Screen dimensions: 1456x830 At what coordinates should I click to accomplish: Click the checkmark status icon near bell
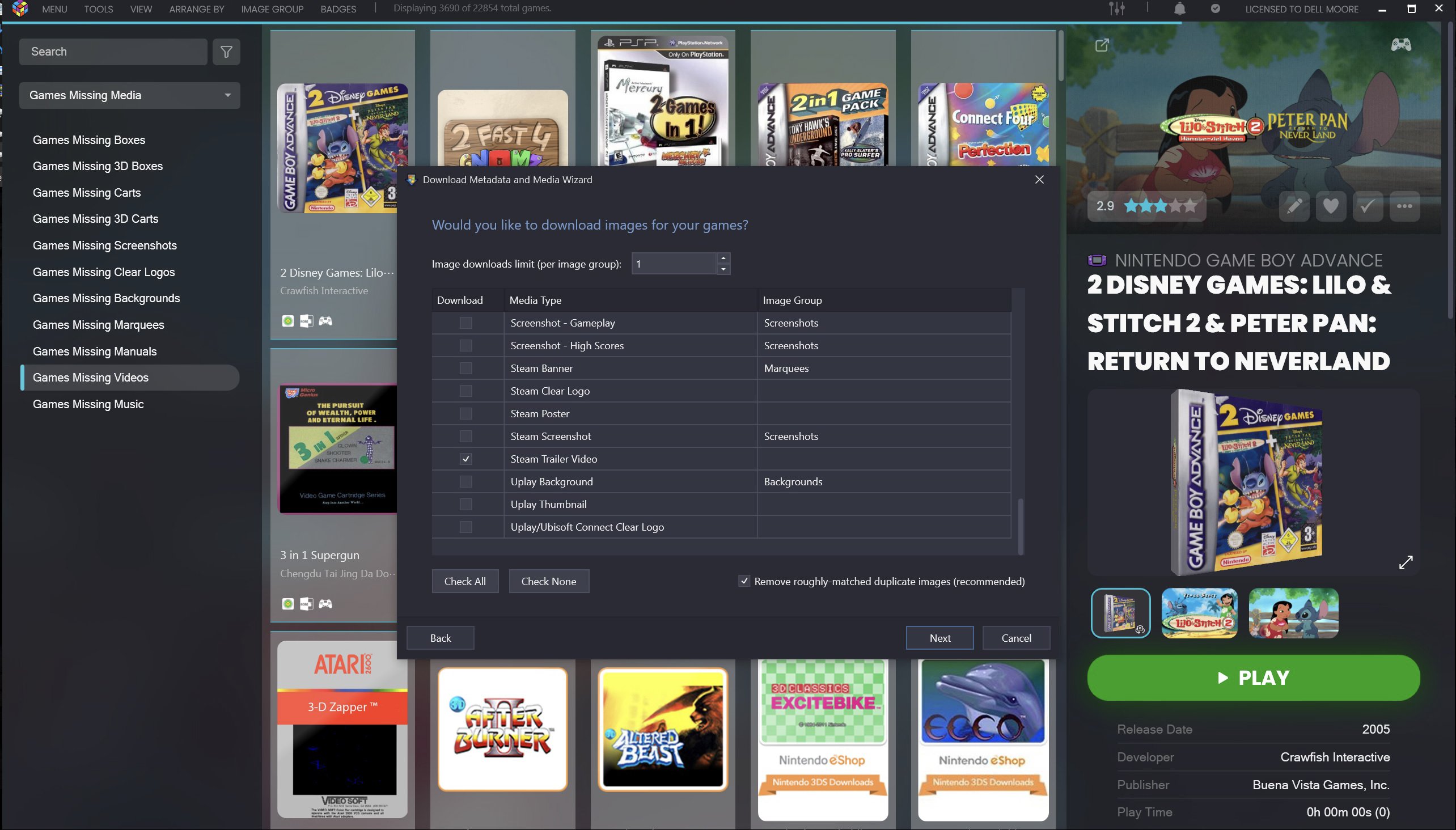click(1216, 9)
